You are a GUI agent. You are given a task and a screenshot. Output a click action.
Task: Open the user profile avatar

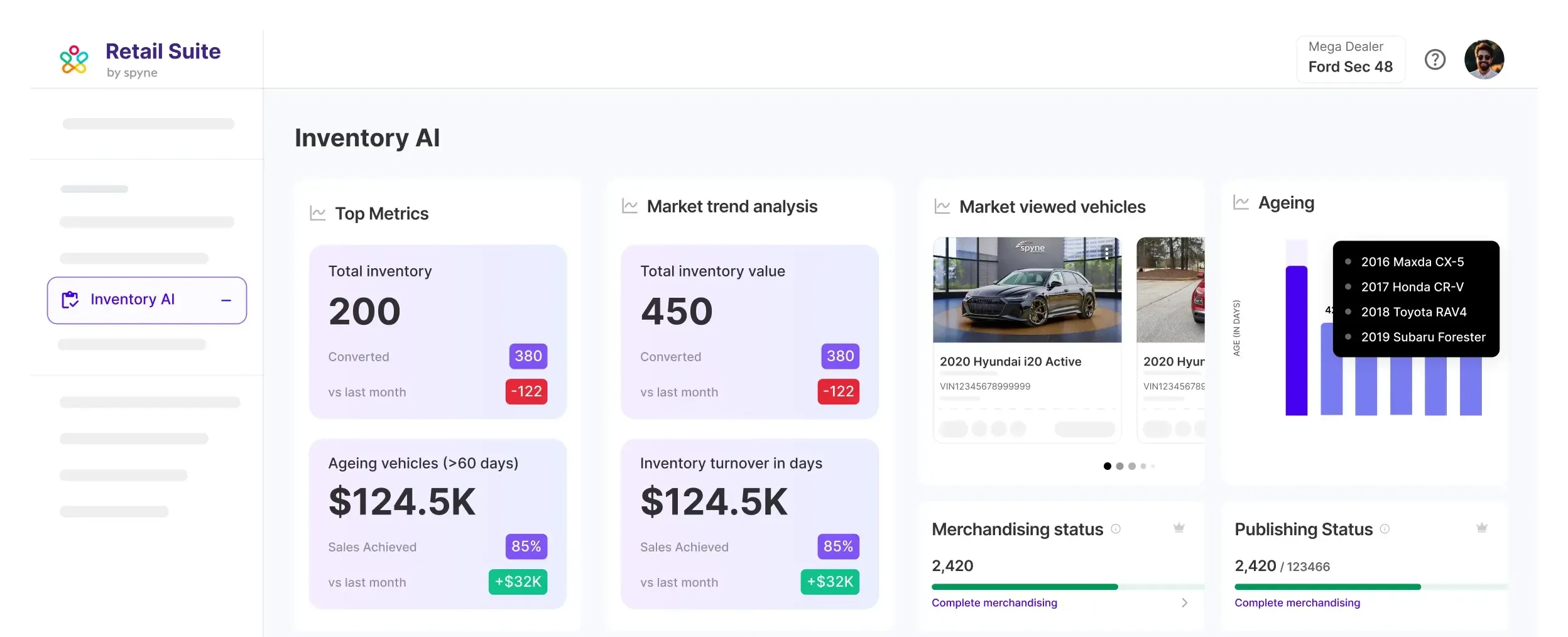coord(1484,60)
